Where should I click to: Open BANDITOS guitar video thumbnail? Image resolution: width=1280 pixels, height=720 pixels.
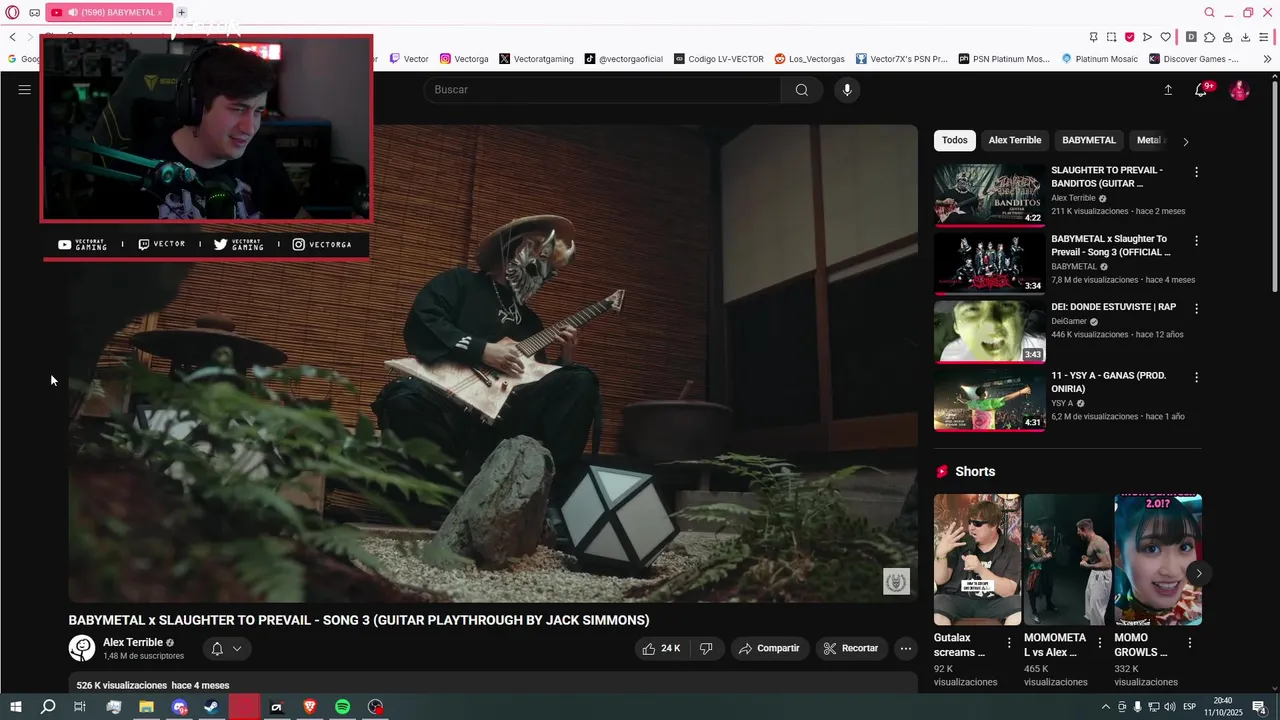point(989,195)
